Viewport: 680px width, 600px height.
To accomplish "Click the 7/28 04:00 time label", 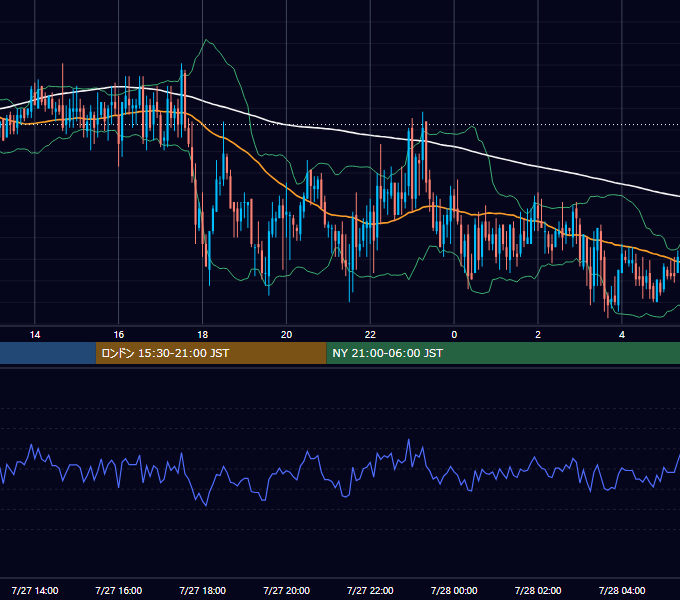I will 622,590.
